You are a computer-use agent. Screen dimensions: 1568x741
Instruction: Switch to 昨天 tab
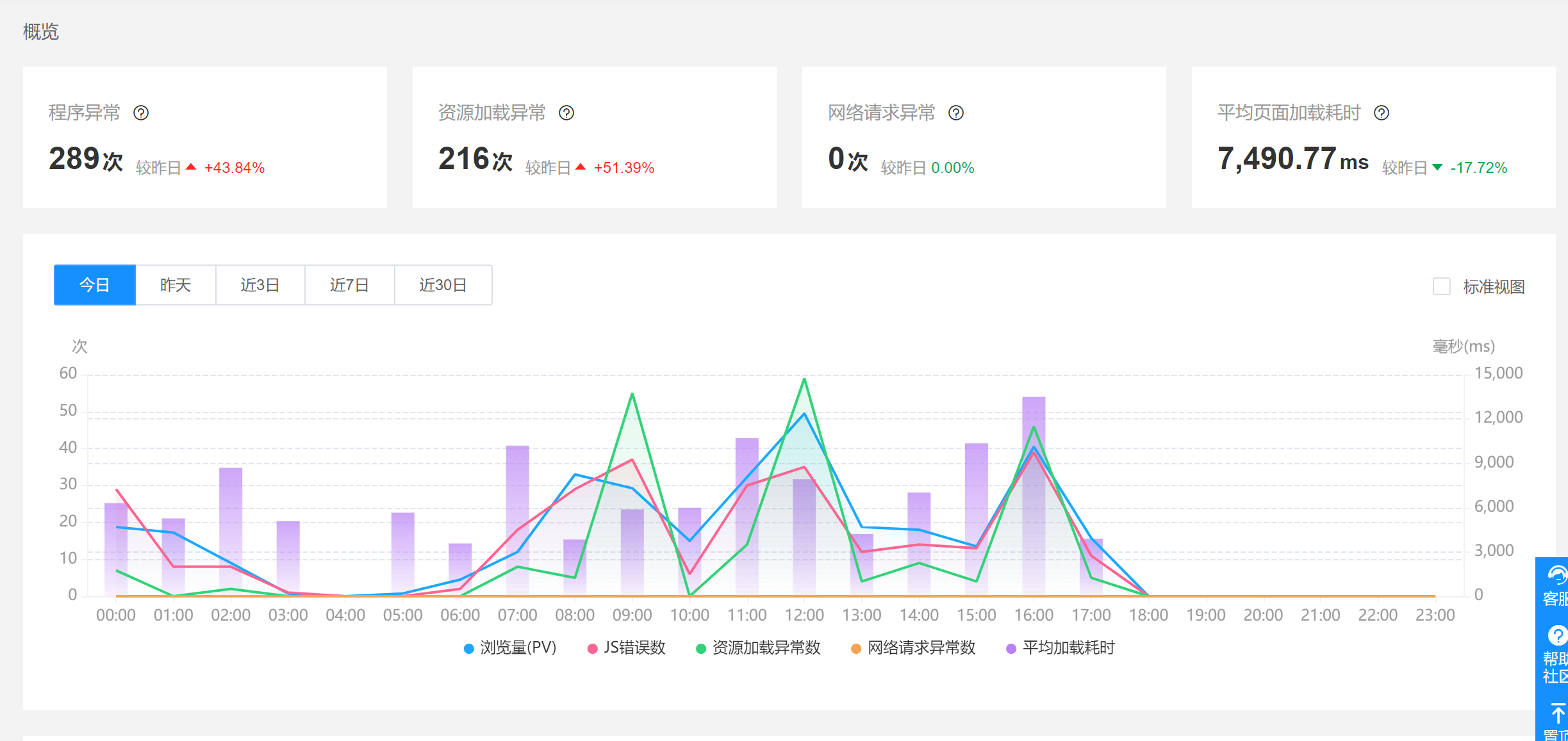click(176, 285)
